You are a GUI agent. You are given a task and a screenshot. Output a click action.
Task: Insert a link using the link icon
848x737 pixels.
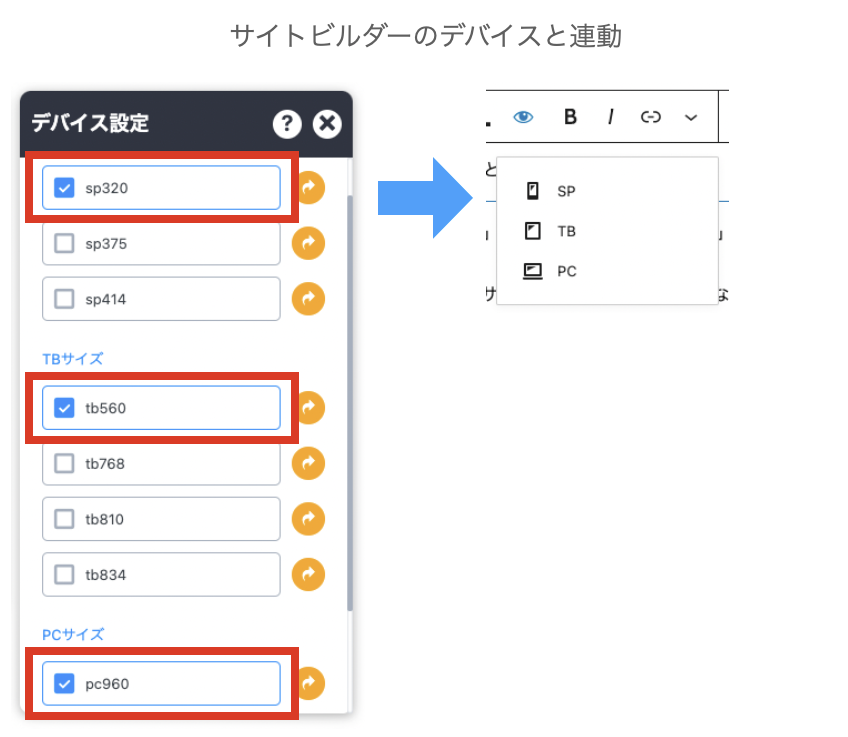tap(651, 117)
